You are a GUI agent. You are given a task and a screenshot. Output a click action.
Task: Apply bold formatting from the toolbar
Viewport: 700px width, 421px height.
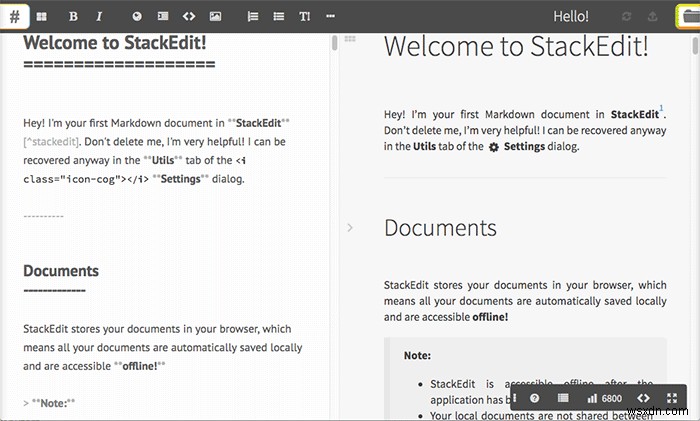pos(73,17)
